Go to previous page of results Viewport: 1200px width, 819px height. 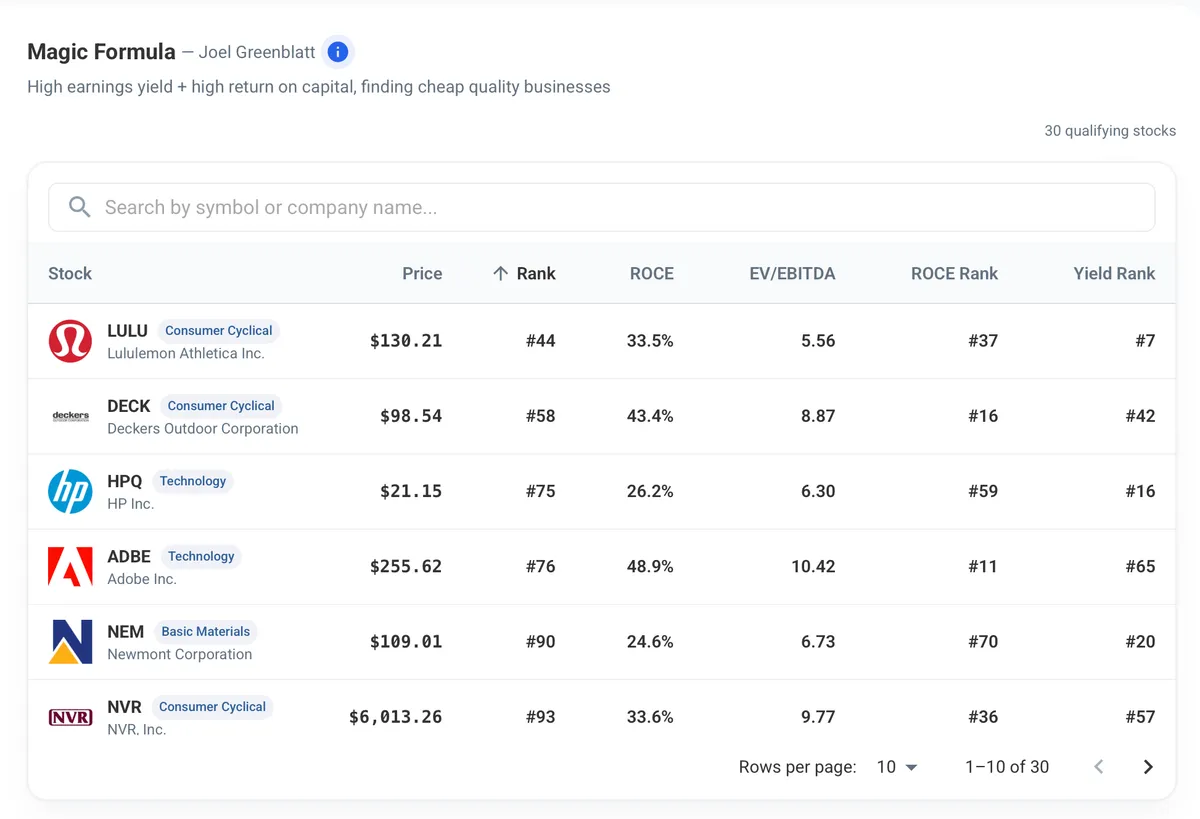click(x=1099, y=767)
